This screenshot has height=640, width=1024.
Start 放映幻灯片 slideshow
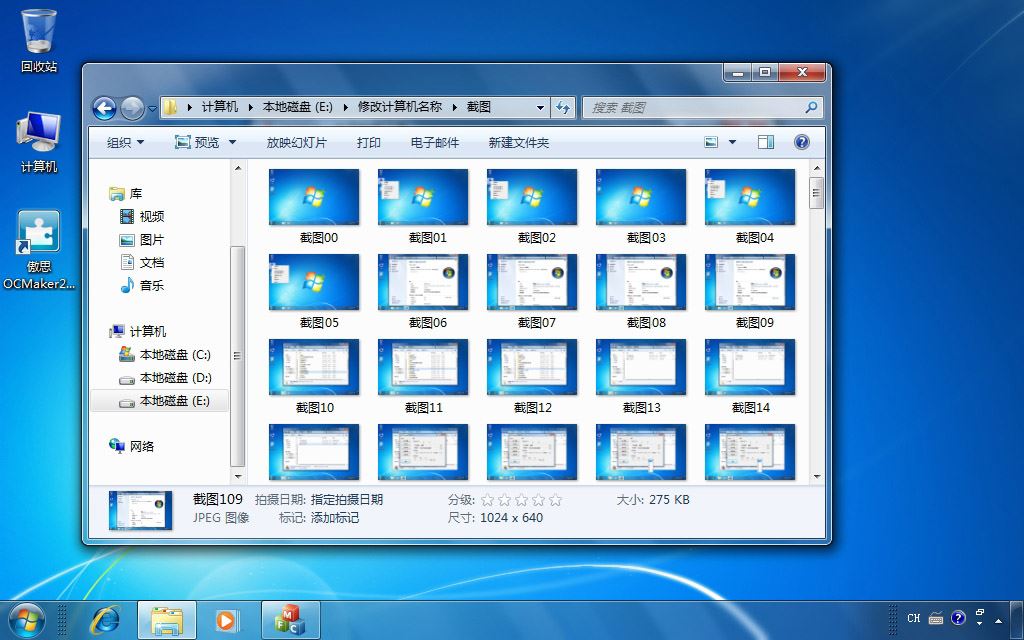[x=296, y=142]
